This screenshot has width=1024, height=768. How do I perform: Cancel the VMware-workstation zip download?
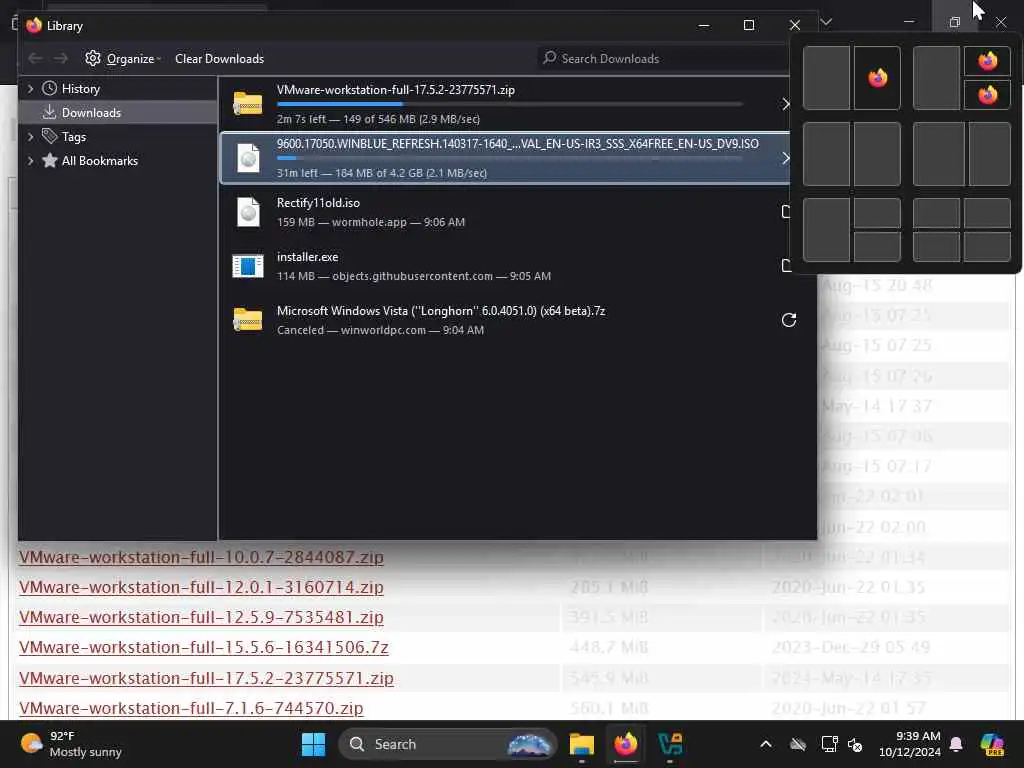click(x=786, y=104)
